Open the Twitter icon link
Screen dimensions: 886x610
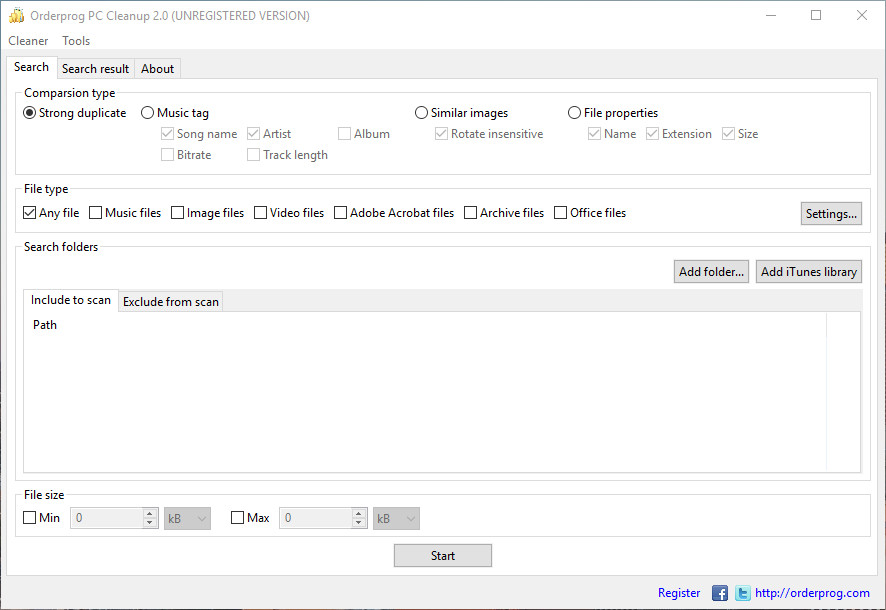pyautogui.click(x=742, y=593)
